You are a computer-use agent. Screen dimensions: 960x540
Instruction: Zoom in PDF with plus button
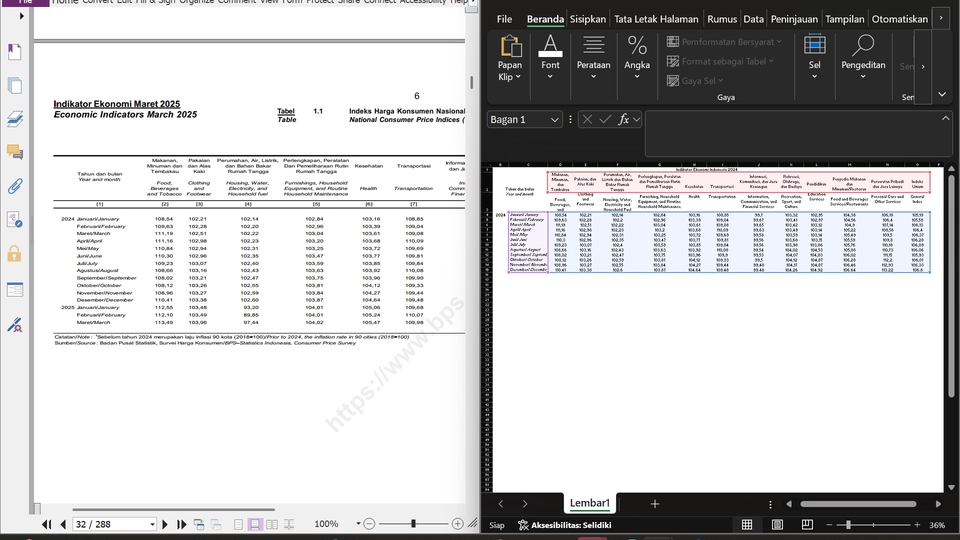click(x=457, y=524)
